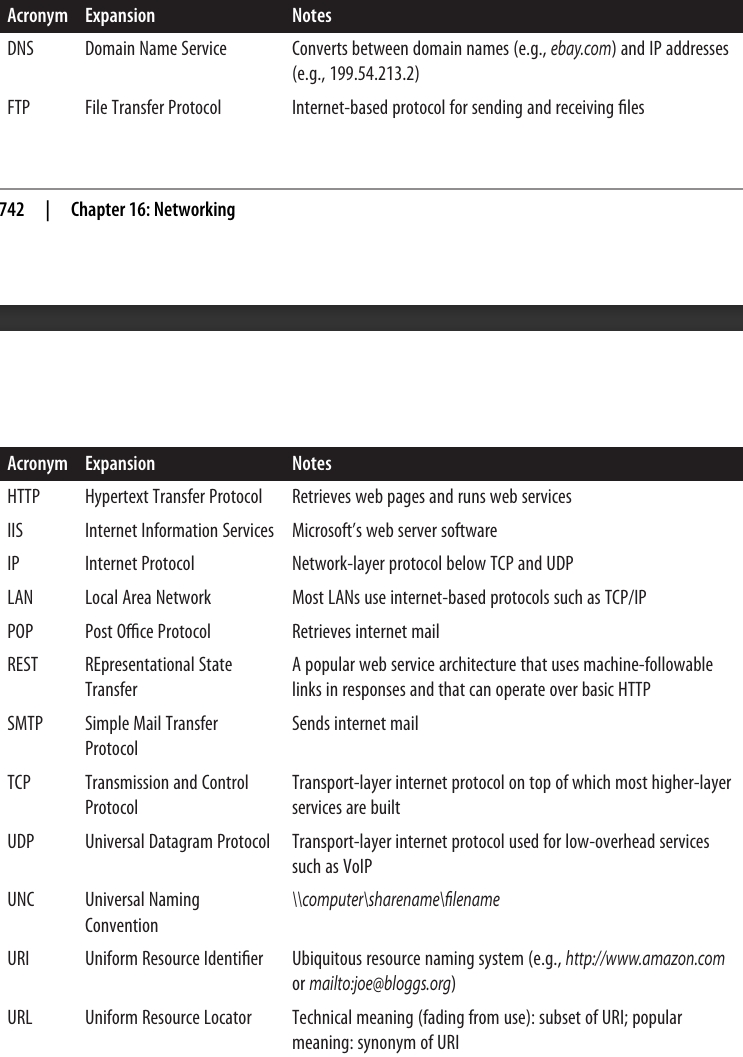The image size is (743, 1057).
Task: Click the Universal Datagram Protocol expansion
Action: pyautogui.click(x=177, y=841)
